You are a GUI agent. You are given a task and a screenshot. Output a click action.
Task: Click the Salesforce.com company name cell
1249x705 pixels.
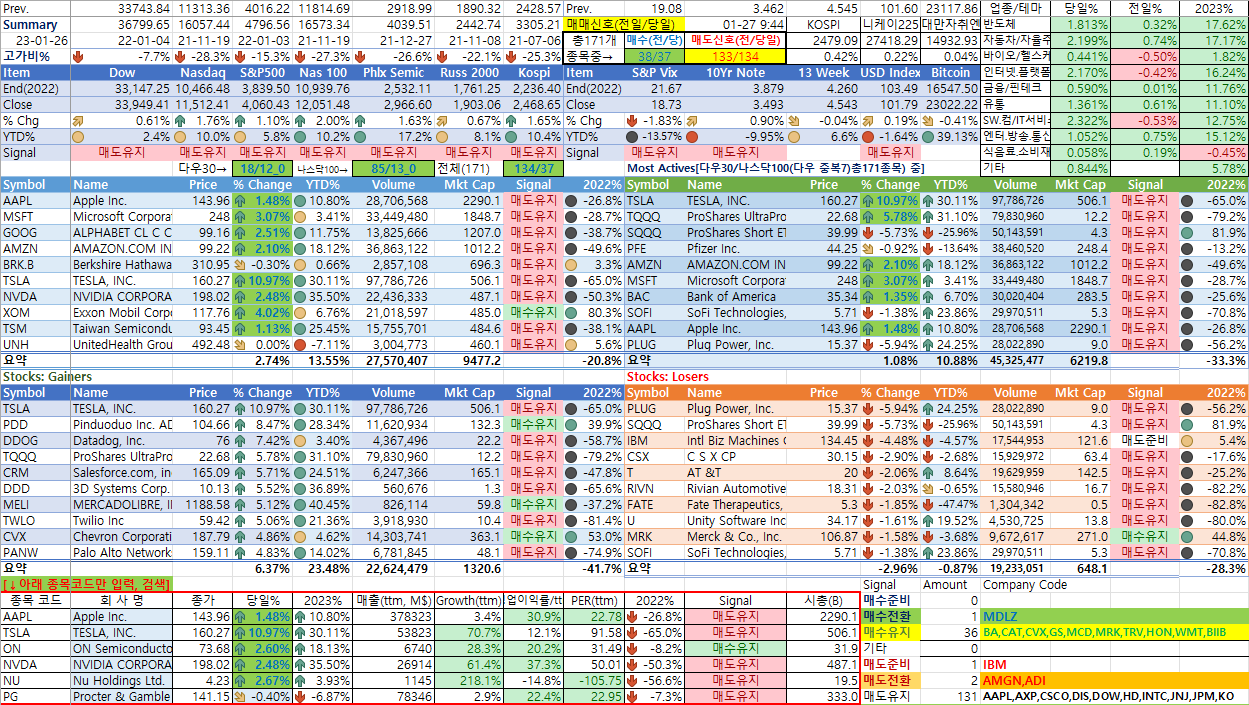click(x=122, y=473)
